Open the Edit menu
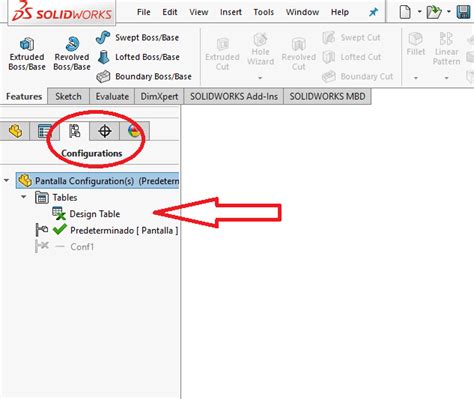474x399 pixels. (x=170, y=12)
